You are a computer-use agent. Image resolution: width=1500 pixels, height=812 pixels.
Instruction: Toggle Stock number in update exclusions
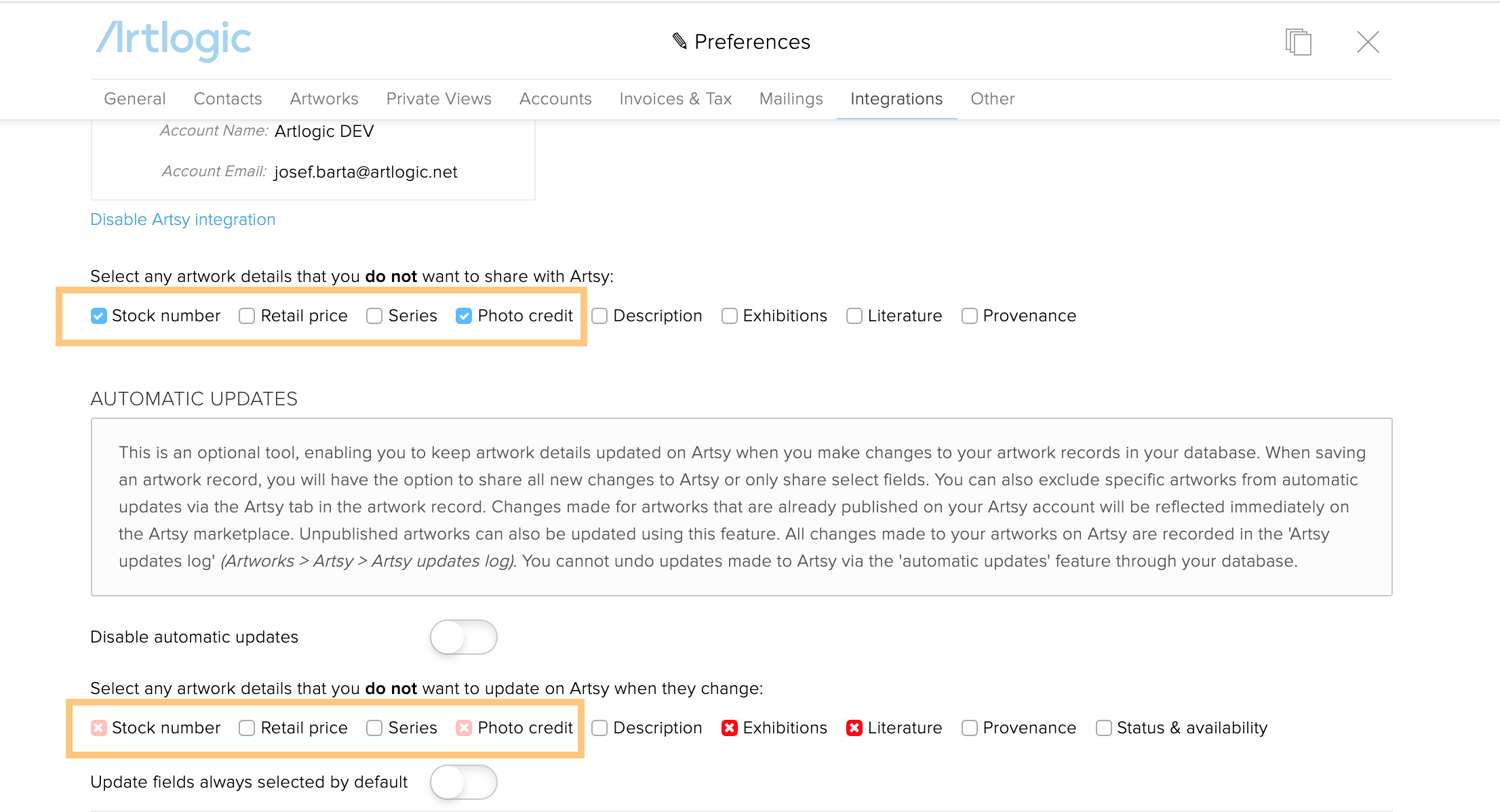point(99,728)
